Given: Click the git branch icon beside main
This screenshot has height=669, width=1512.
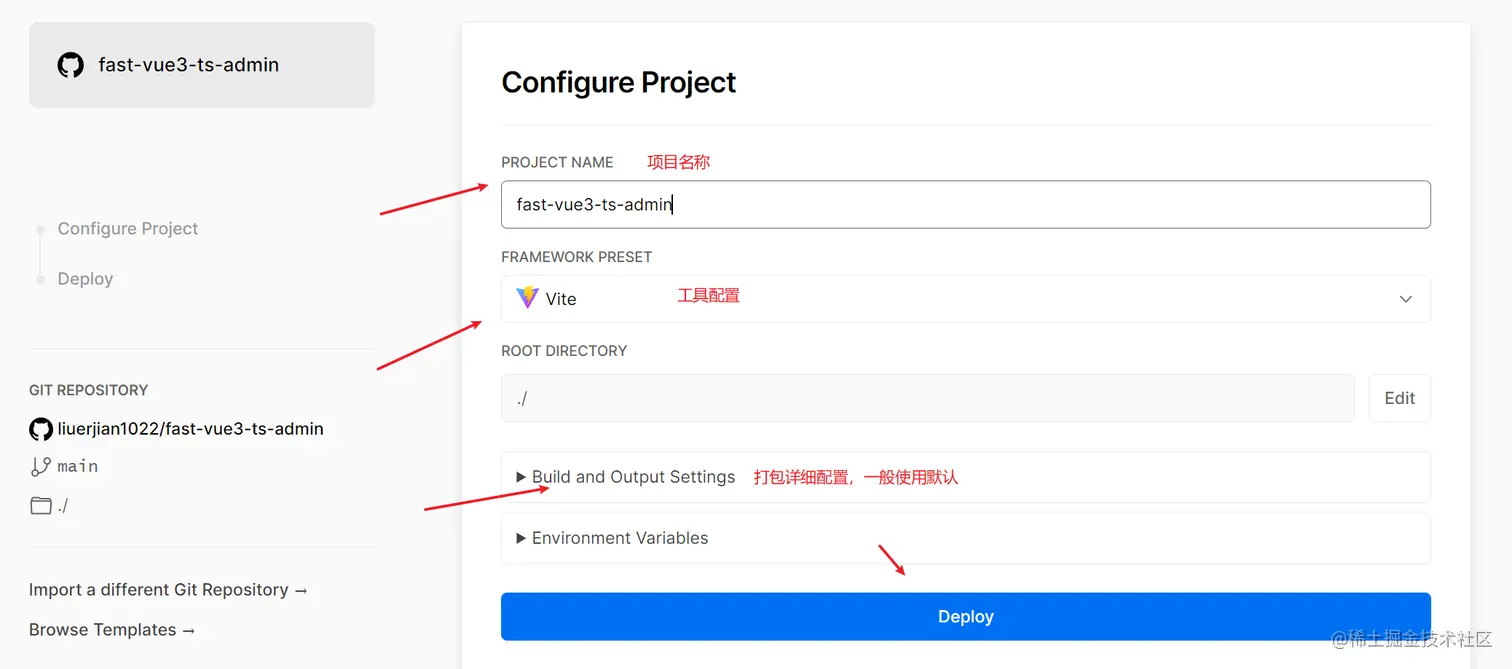Looking at the screenshot, I should [x=41, y=466].
